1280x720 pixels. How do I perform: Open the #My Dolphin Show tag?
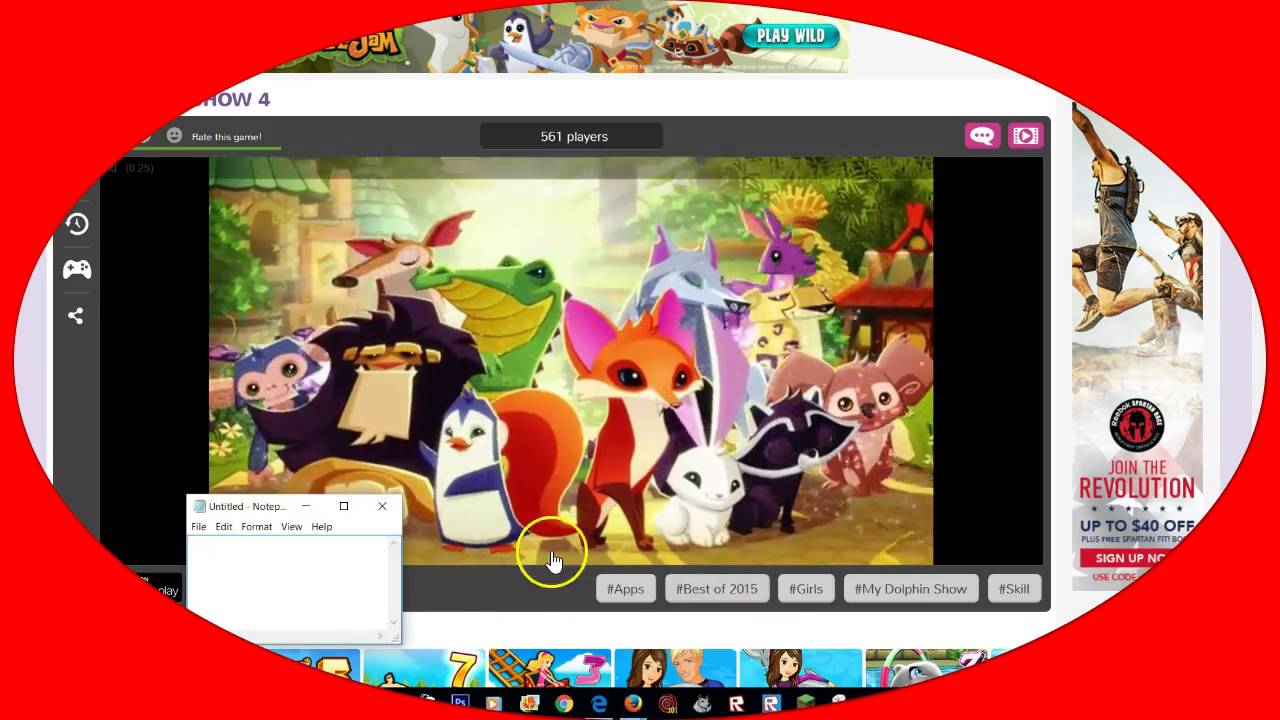911,589
